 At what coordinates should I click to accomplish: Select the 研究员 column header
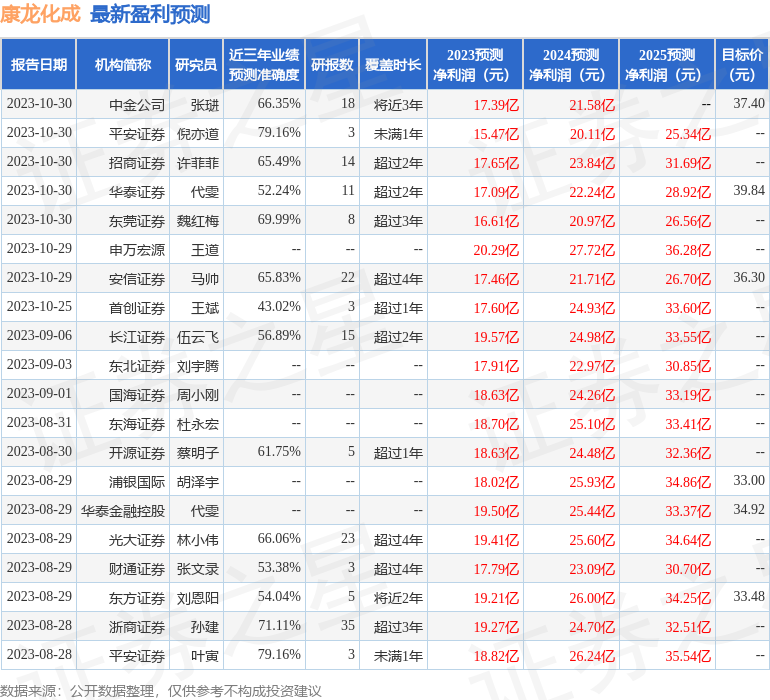(196, 64)
